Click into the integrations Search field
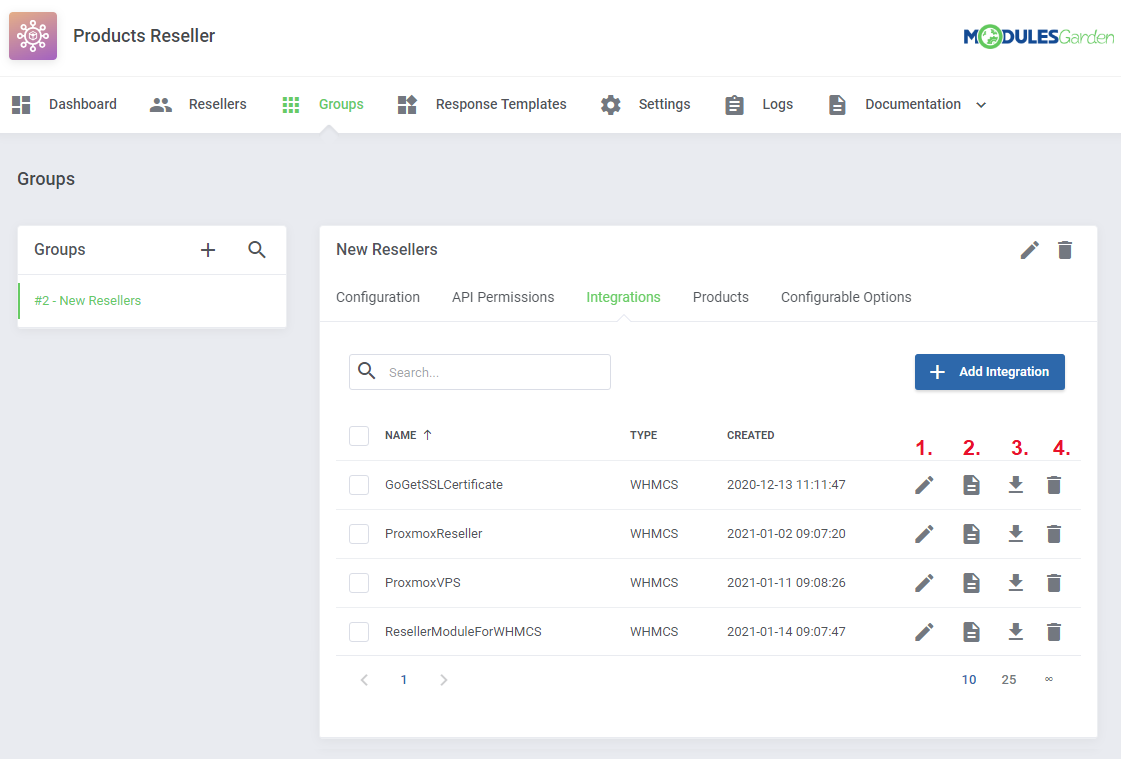This screenshot has width=1121, height=759. (480, 372)
